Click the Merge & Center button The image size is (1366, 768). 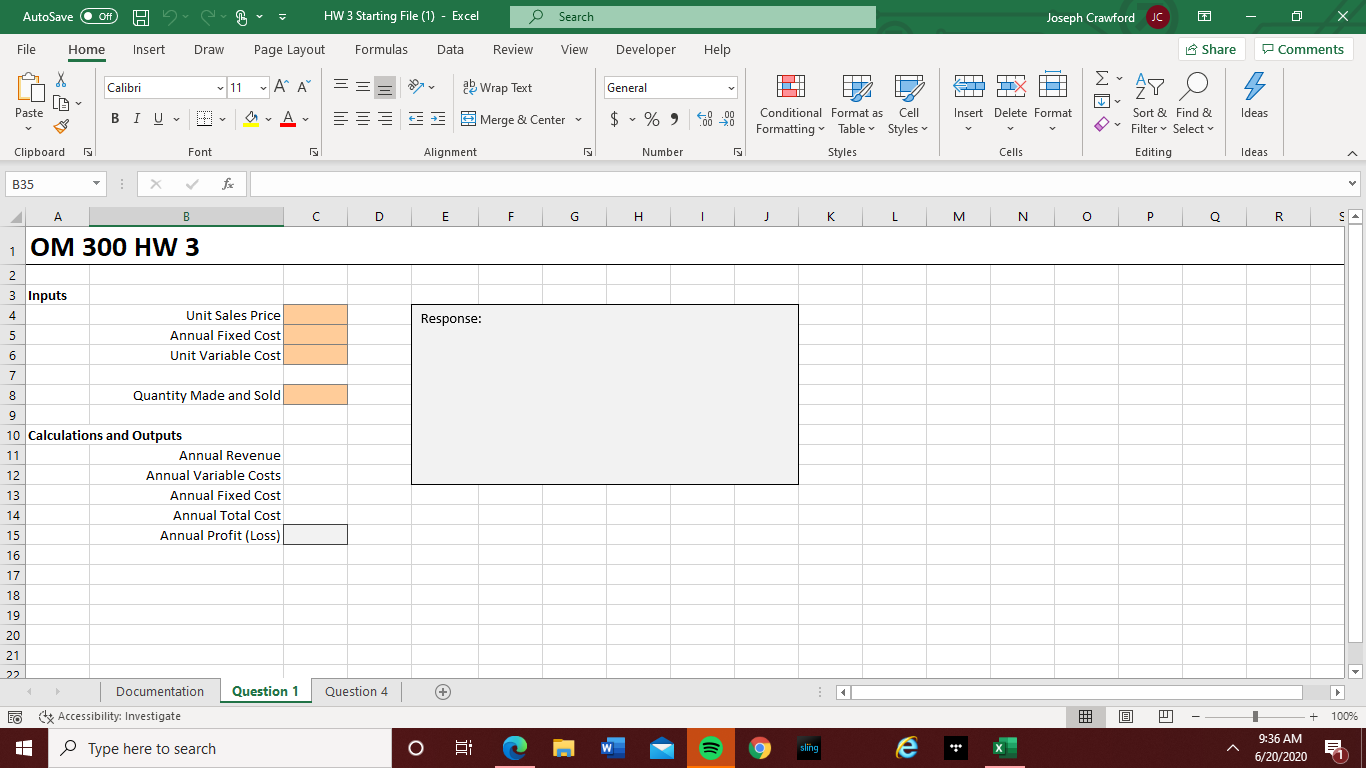click(x=513, y=119)
